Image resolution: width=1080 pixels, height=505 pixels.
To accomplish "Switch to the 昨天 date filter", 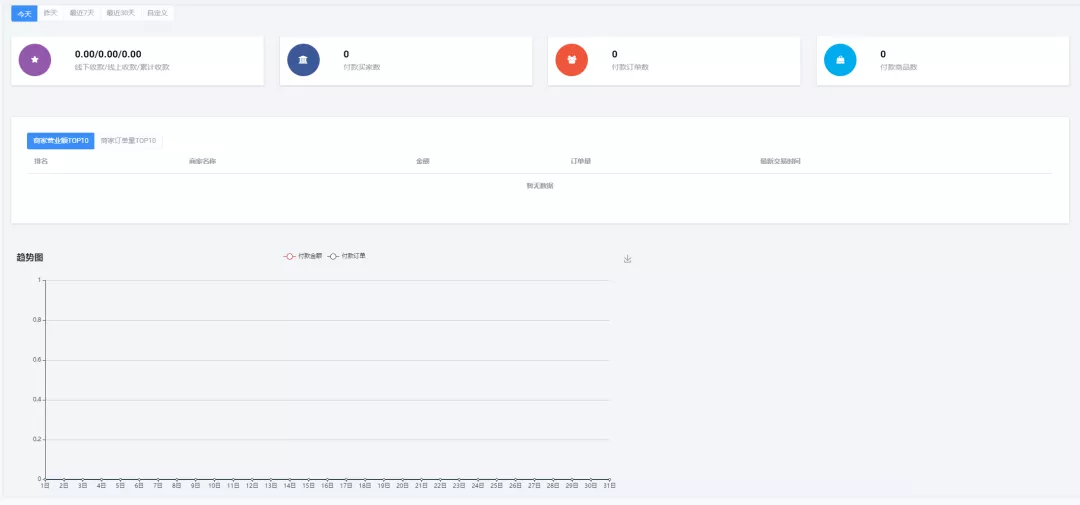I will (50, 13).
